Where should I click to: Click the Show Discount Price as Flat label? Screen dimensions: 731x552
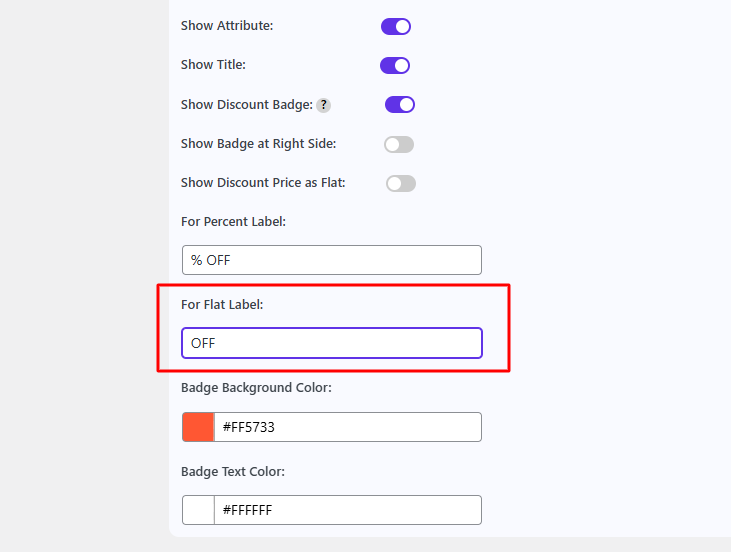[x=263, y=183]
